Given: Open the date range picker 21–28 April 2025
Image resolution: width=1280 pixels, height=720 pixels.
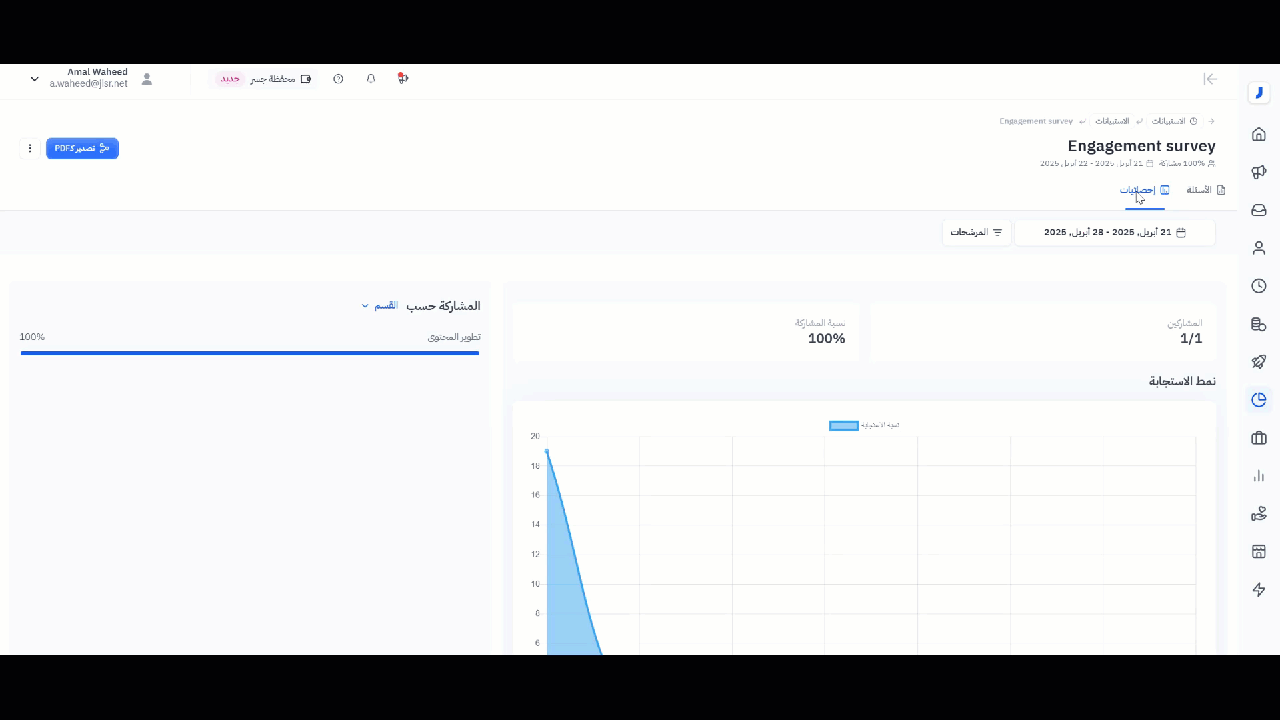Looking at the screenshot, I should (x=1114, y=232).
